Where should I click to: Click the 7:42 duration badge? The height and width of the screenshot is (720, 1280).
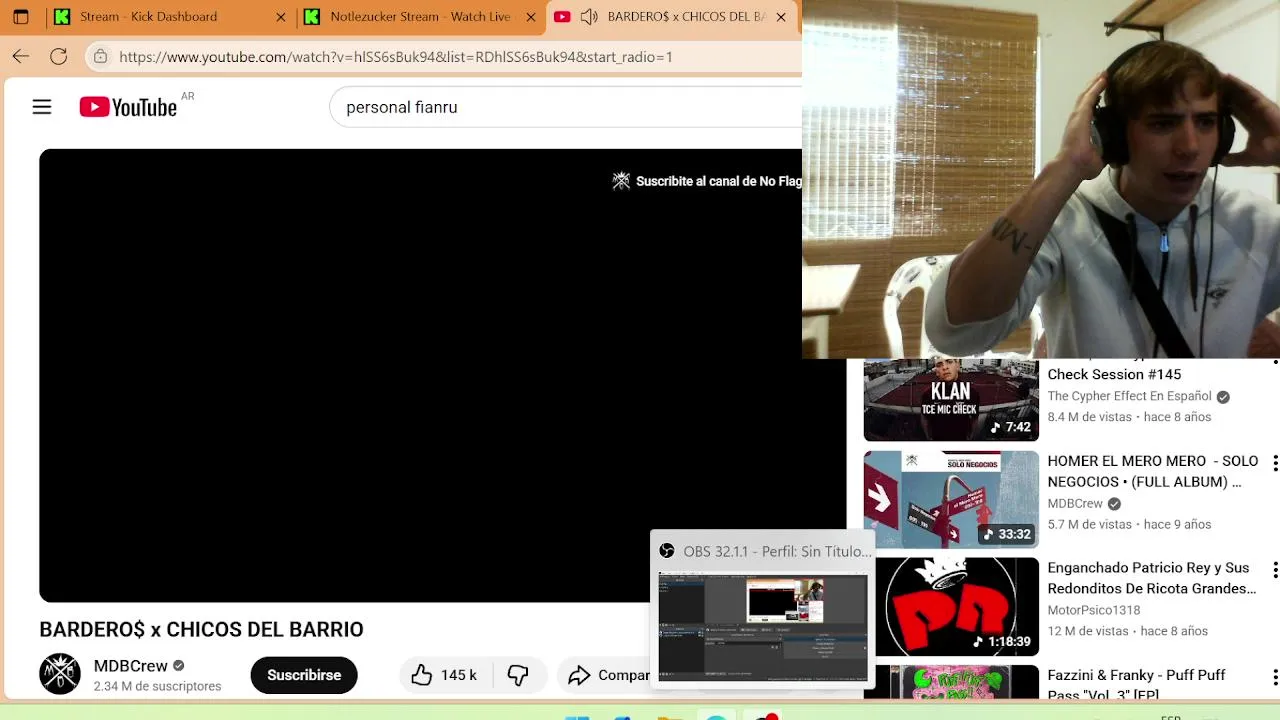1010,427
